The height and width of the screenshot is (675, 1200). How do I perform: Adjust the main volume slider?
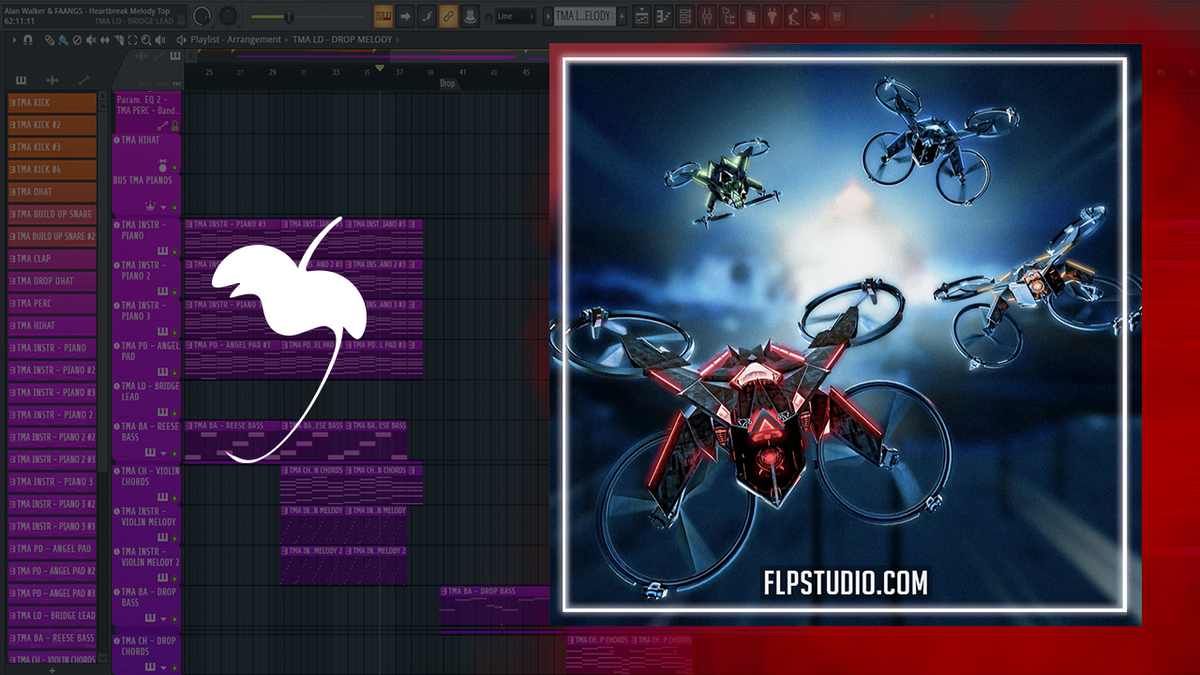[x=289, y=15]
